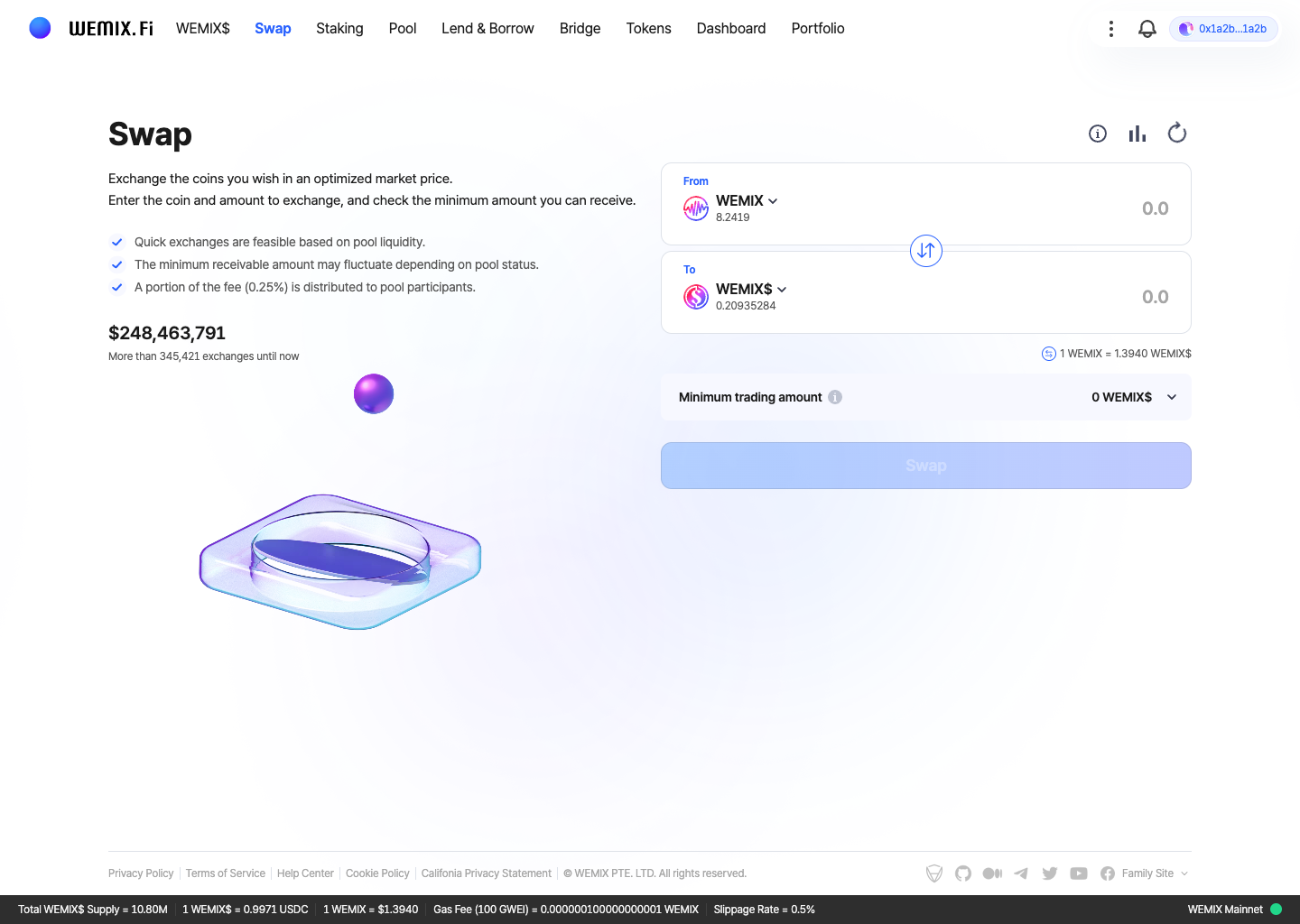Click the $248,463,791 total volume value

[x=167, y=333]
